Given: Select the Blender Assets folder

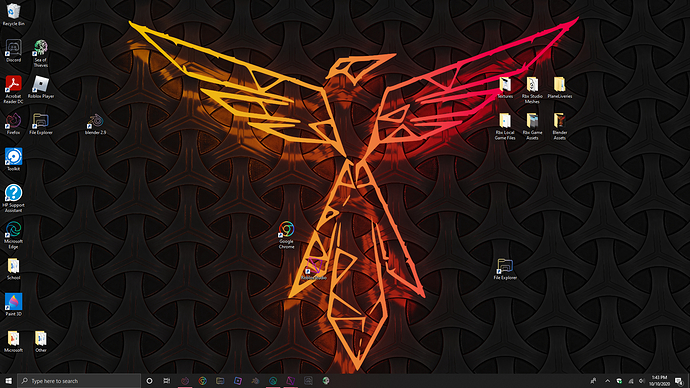Looking at the screenshot, I should [x=560, y=126].
